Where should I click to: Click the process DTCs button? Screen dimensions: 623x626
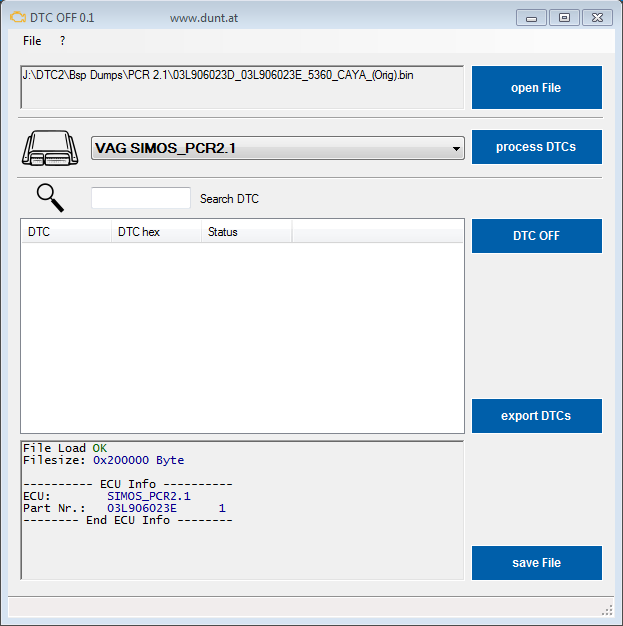click(x=537, y=147)
